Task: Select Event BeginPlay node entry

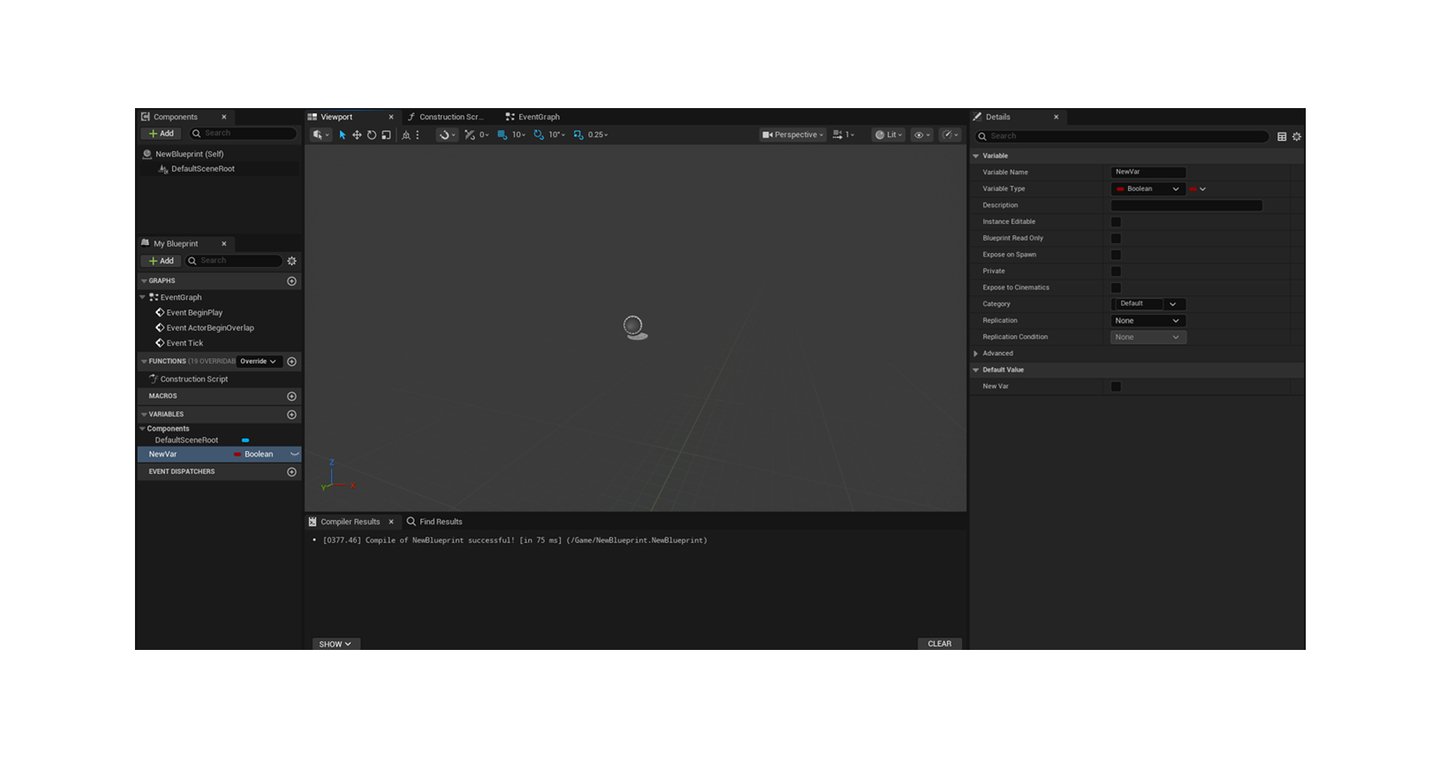Action: click(x=194, y=313)
